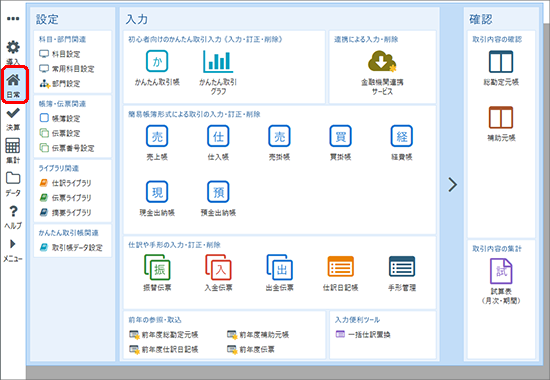Open 前年度補助元帳
Image resolution: width=550 pixels, height=380 pixels.
(x=258, y=335)
